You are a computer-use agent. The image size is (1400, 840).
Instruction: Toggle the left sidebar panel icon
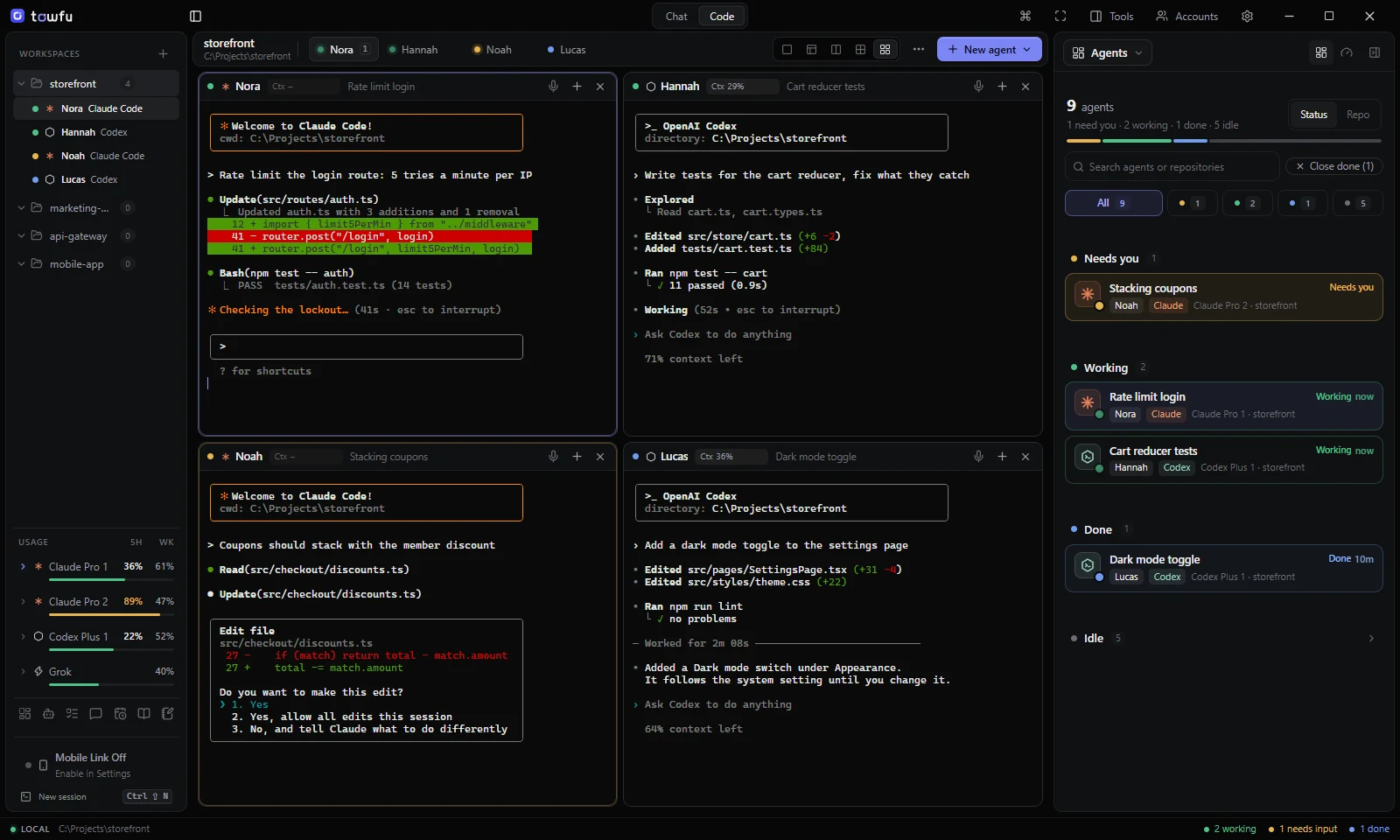click(x=195, y=16)
